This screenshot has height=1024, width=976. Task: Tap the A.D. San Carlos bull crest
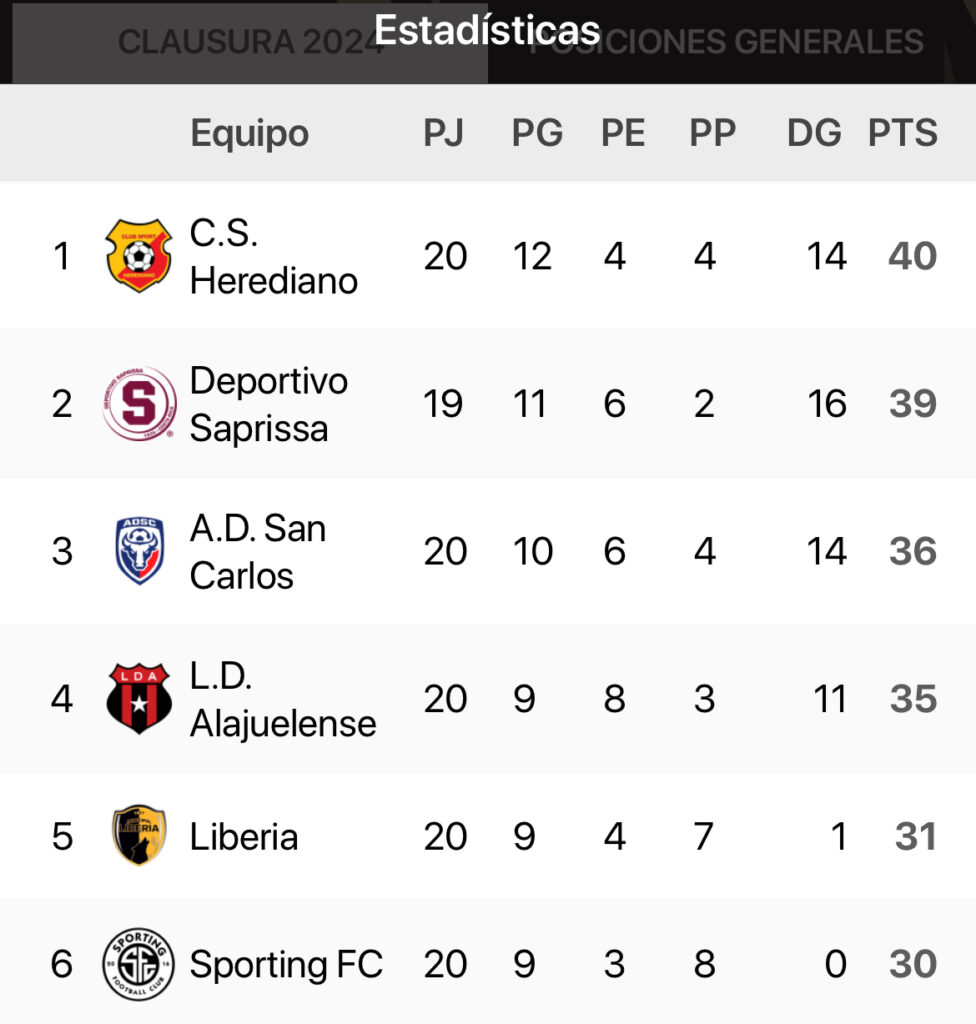(x=139, y=551)
